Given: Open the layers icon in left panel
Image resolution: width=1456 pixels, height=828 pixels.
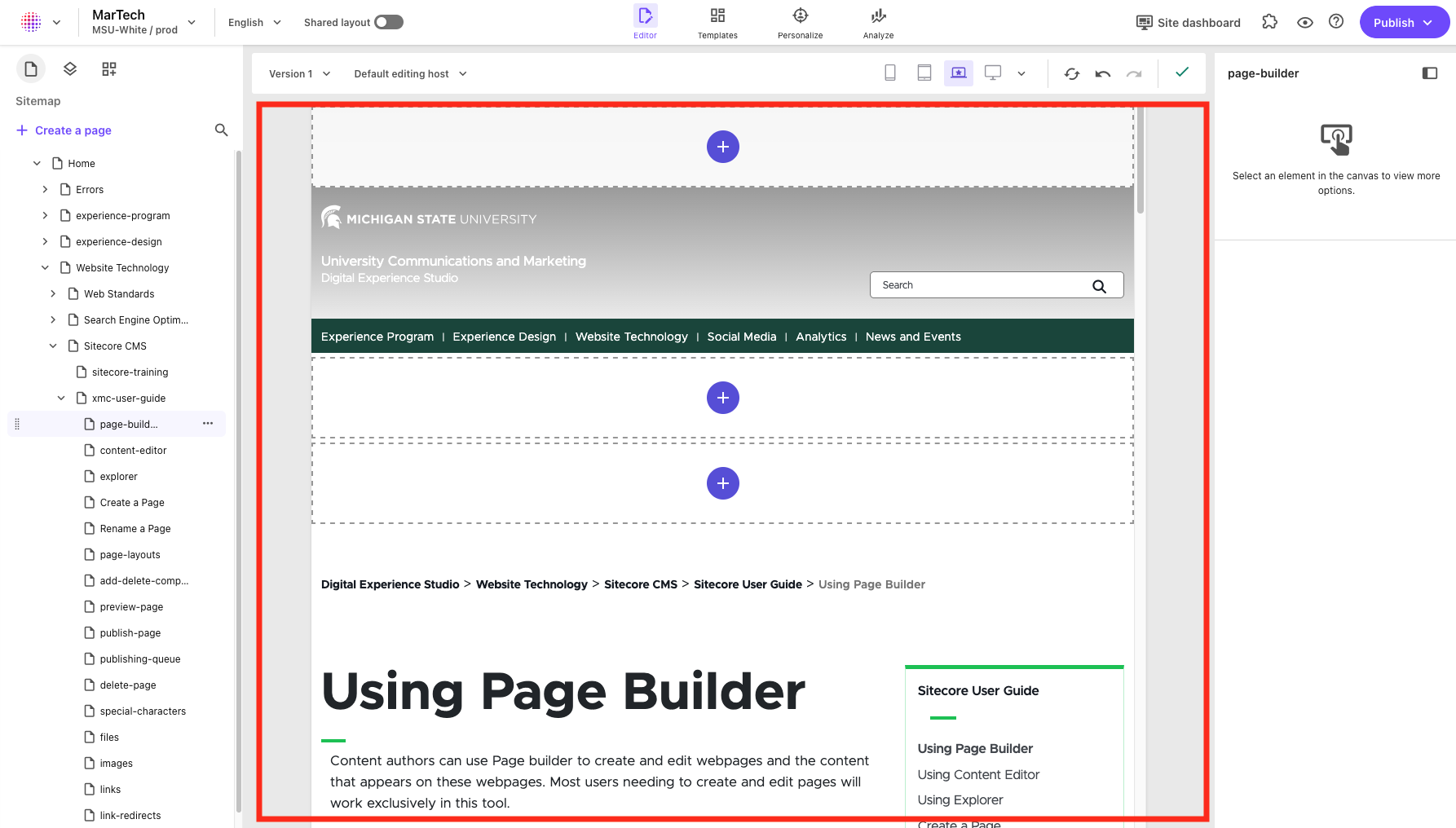Looking at the screenshot, I should [x=70, y=69].
